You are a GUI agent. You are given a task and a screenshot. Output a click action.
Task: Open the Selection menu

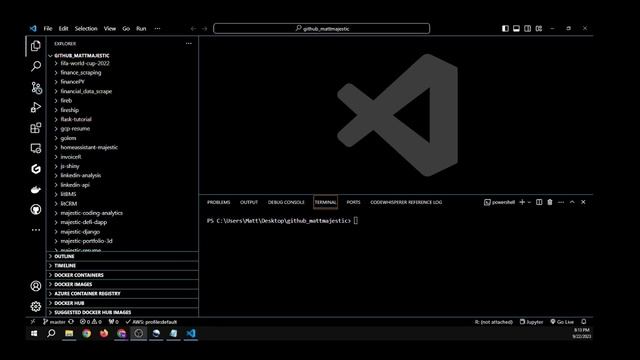click(x=86, y=29)
